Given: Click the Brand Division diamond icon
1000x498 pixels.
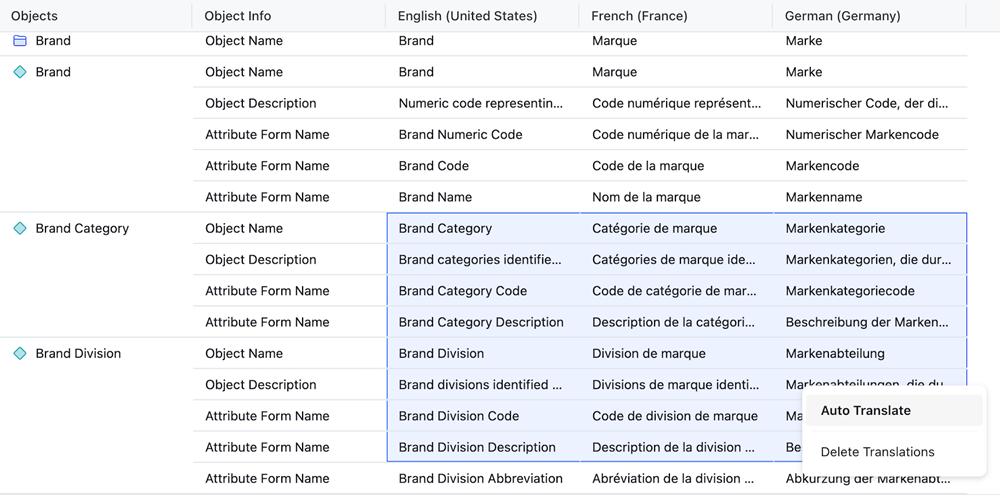Looking at the screenshot, I should coord(19,353).
